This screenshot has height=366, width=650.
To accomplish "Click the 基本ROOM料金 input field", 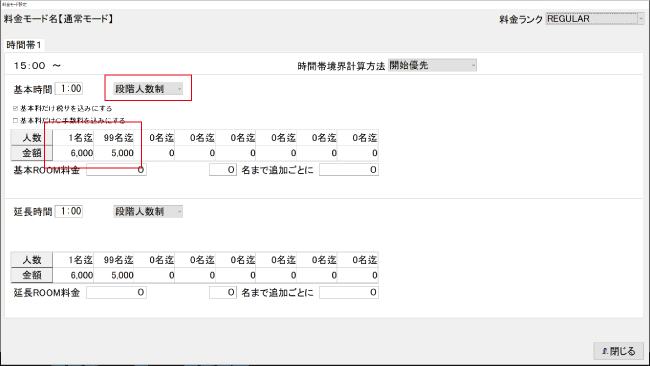I will [116, 170].
